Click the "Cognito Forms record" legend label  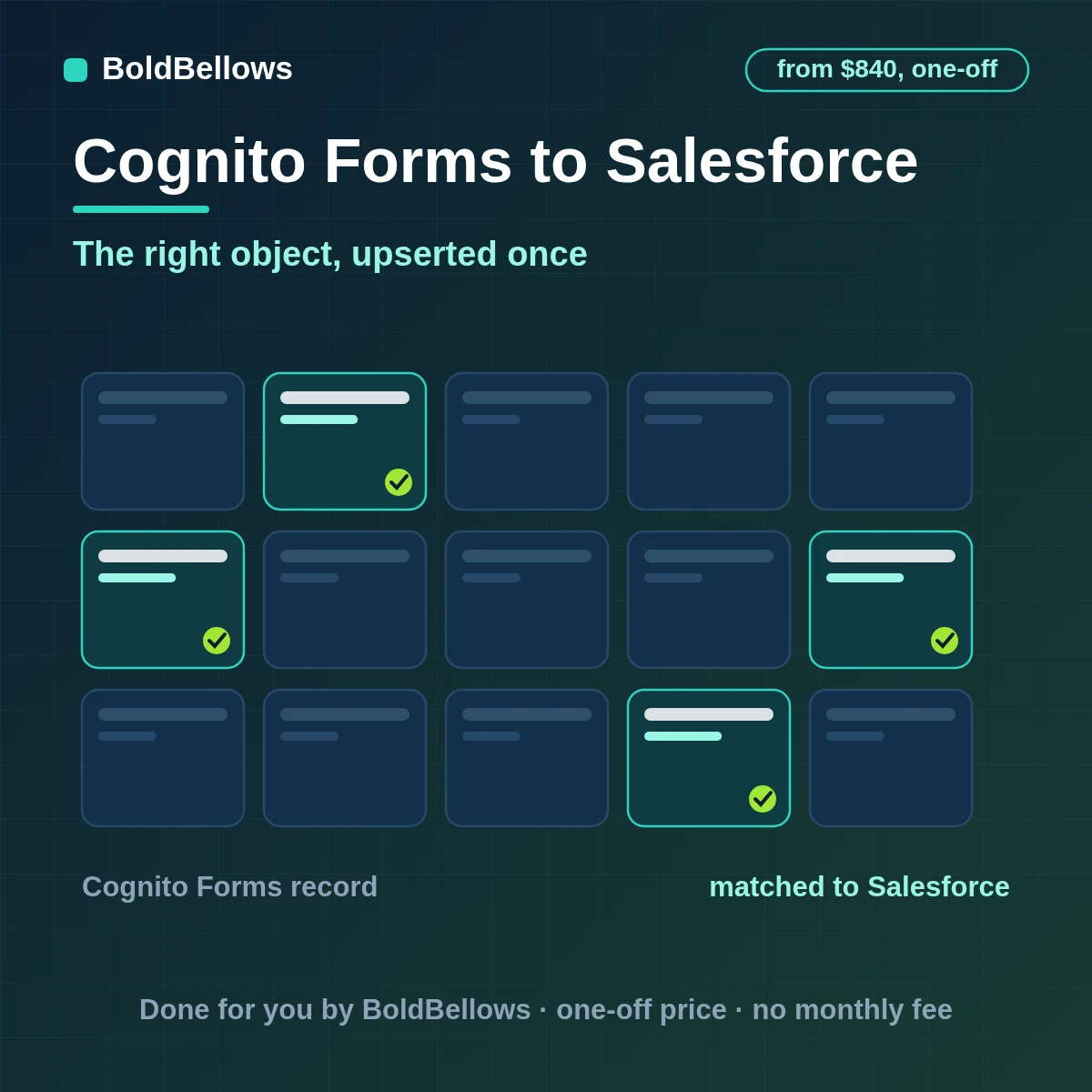[229, 887]
